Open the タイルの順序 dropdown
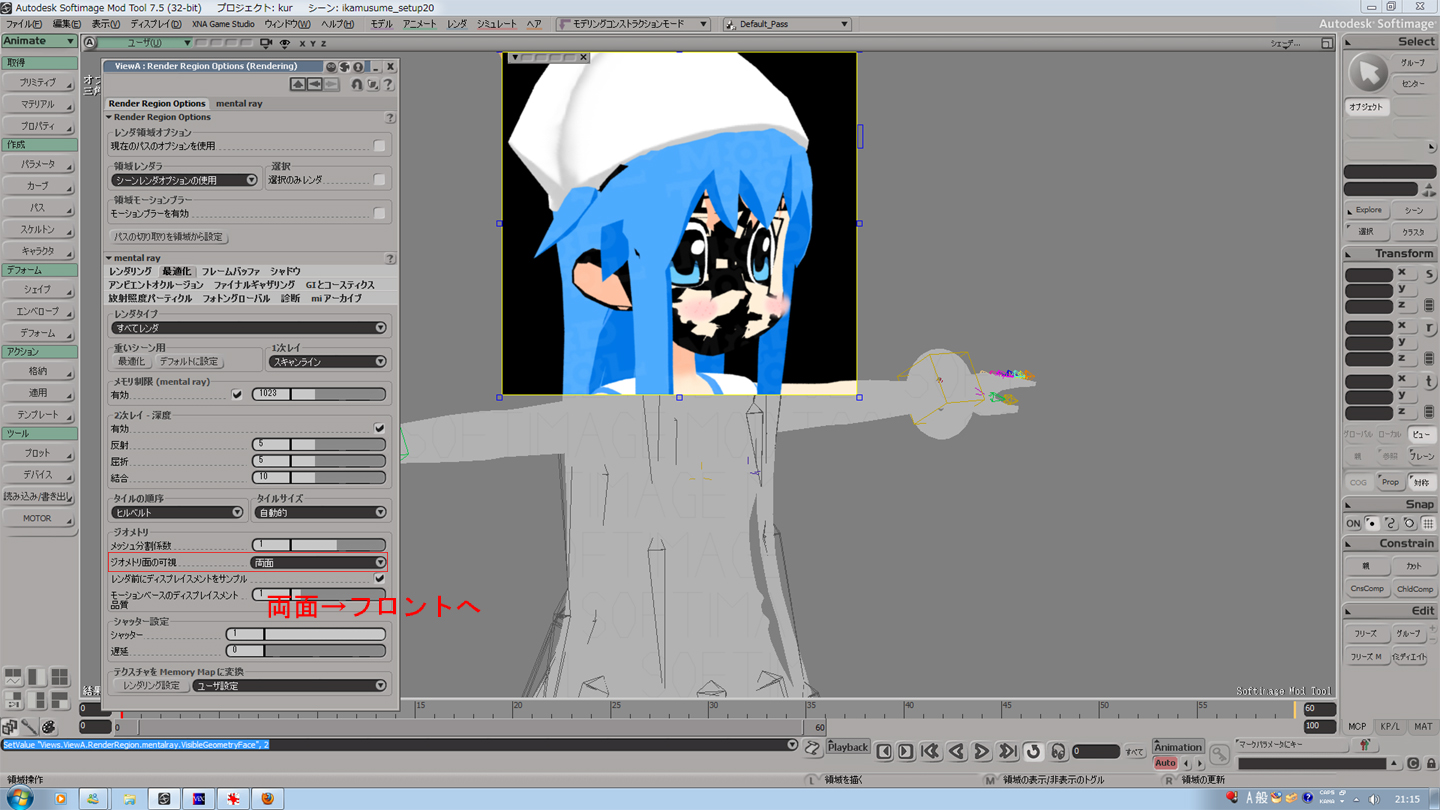This screenshot has width=1440, height=810. point(177,512)
